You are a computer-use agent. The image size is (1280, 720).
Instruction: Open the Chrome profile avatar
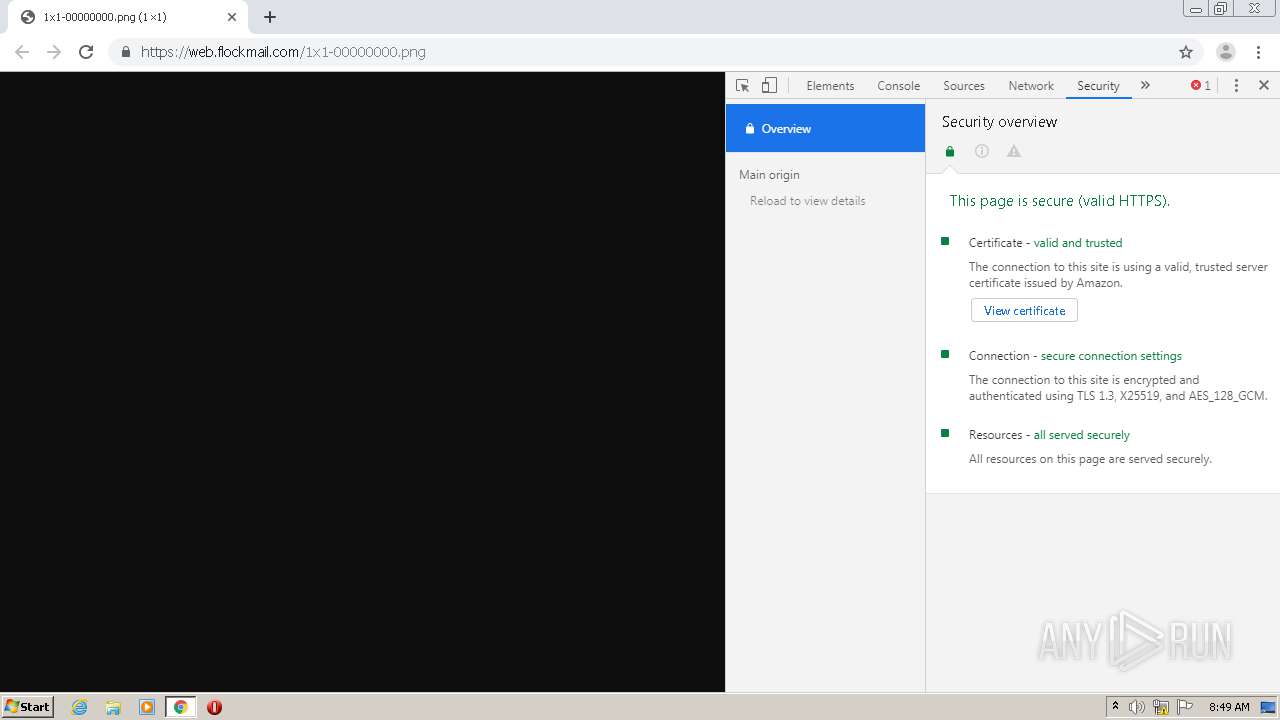pos(1226,52)
